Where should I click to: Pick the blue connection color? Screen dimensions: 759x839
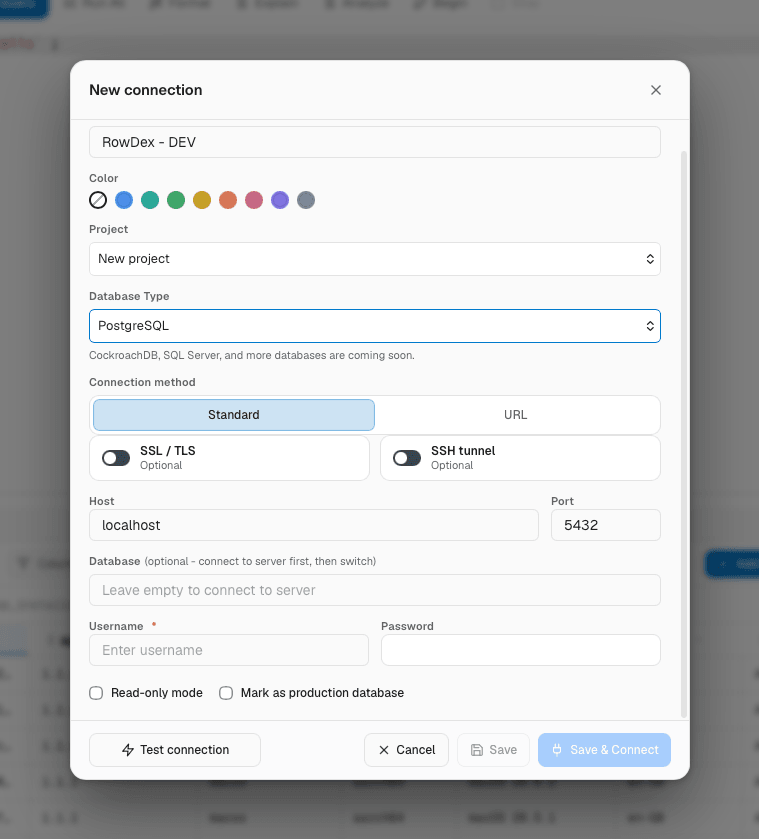tap(124, 200)
